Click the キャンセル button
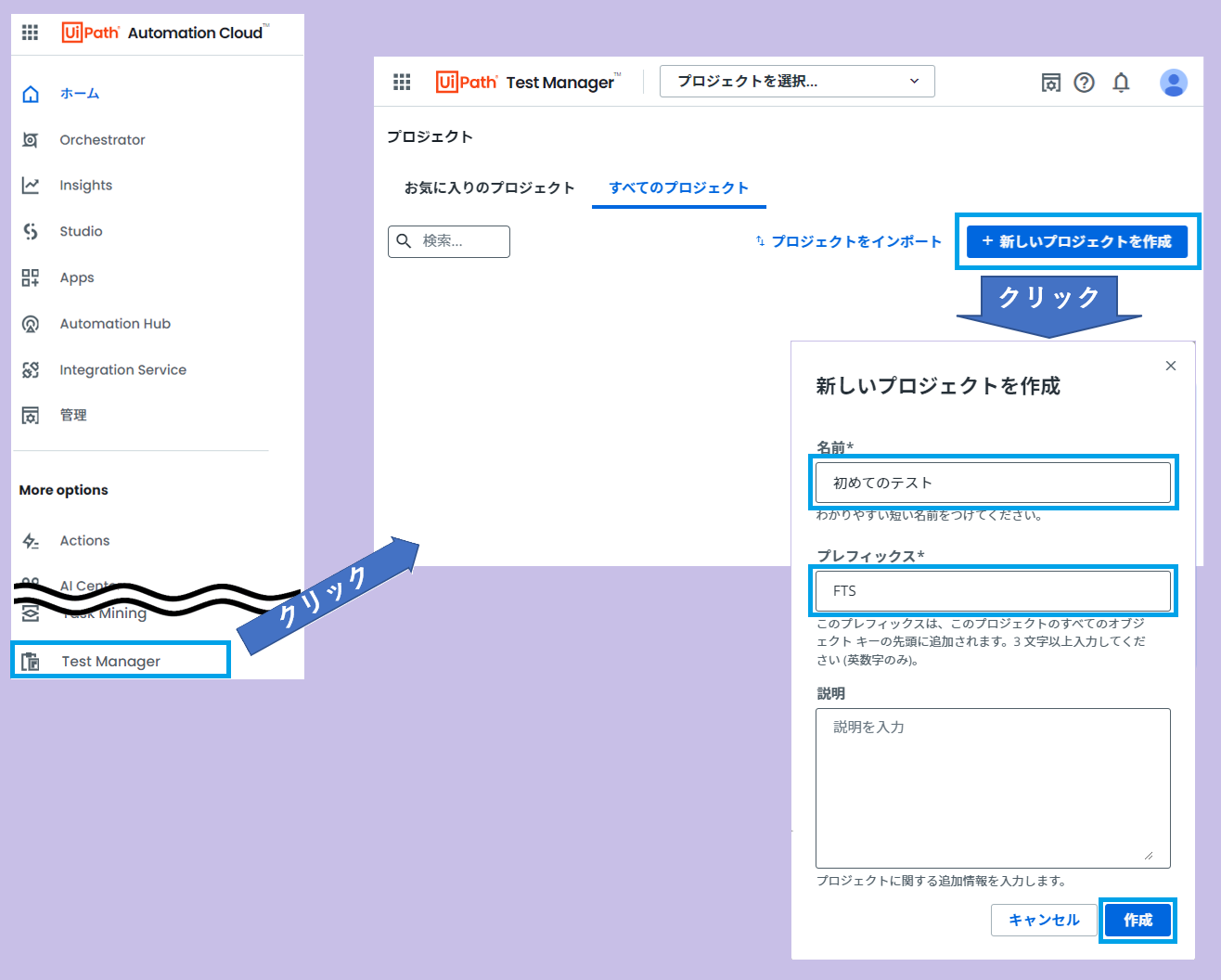The image size is (1221, 980). [1044, 921]
